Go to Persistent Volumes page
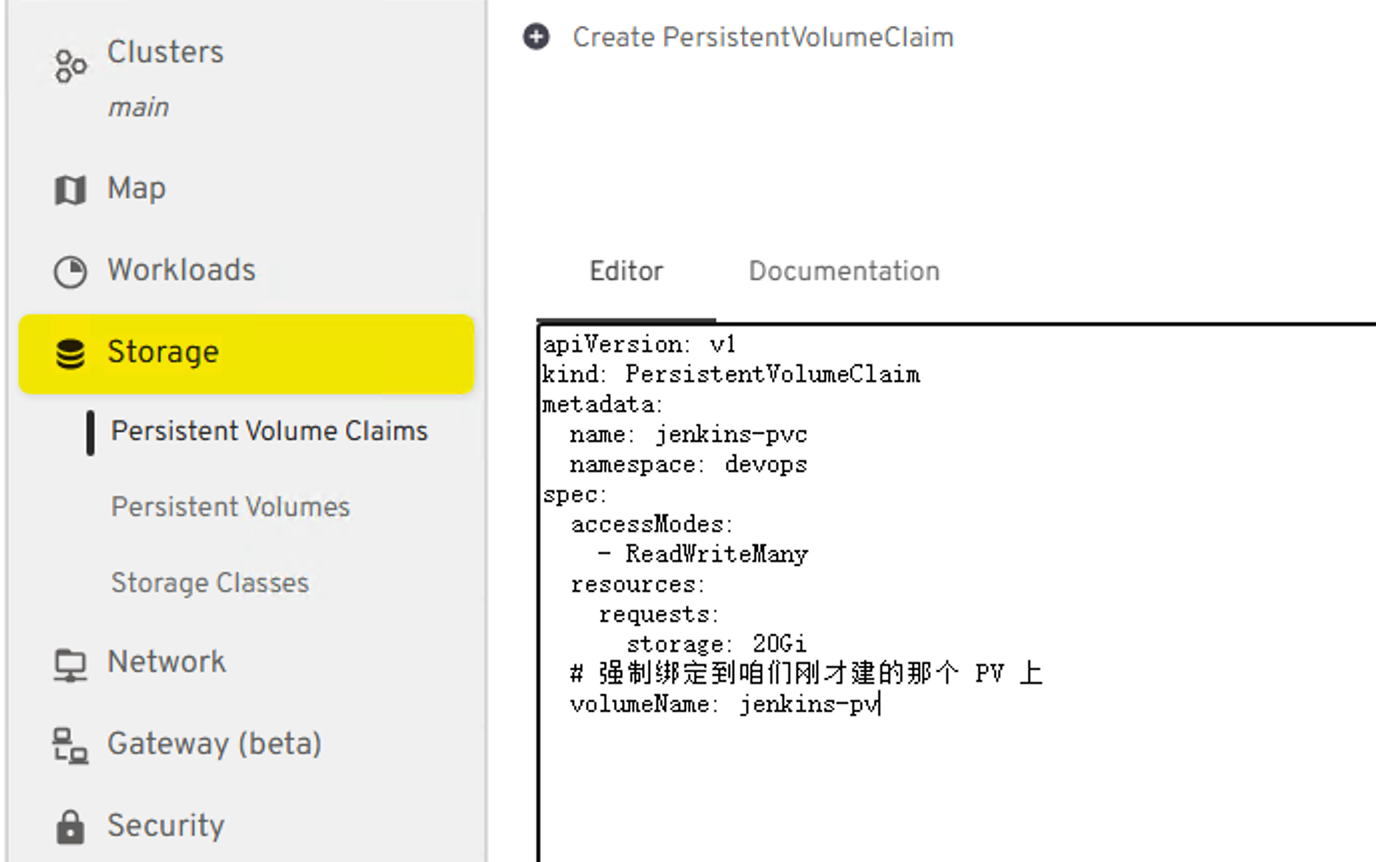The height and width of the screenshot is (862, 1376). coord(230,507)
